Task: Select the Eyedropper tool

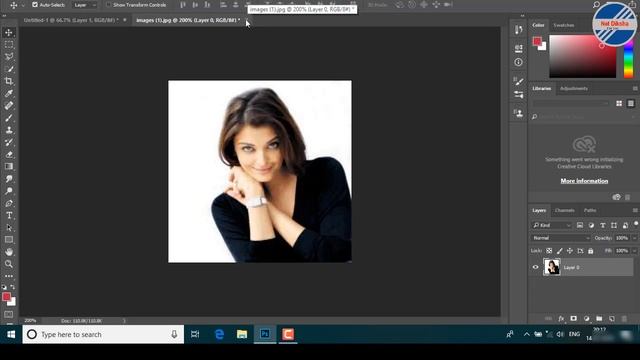Action: coord(9,93)
